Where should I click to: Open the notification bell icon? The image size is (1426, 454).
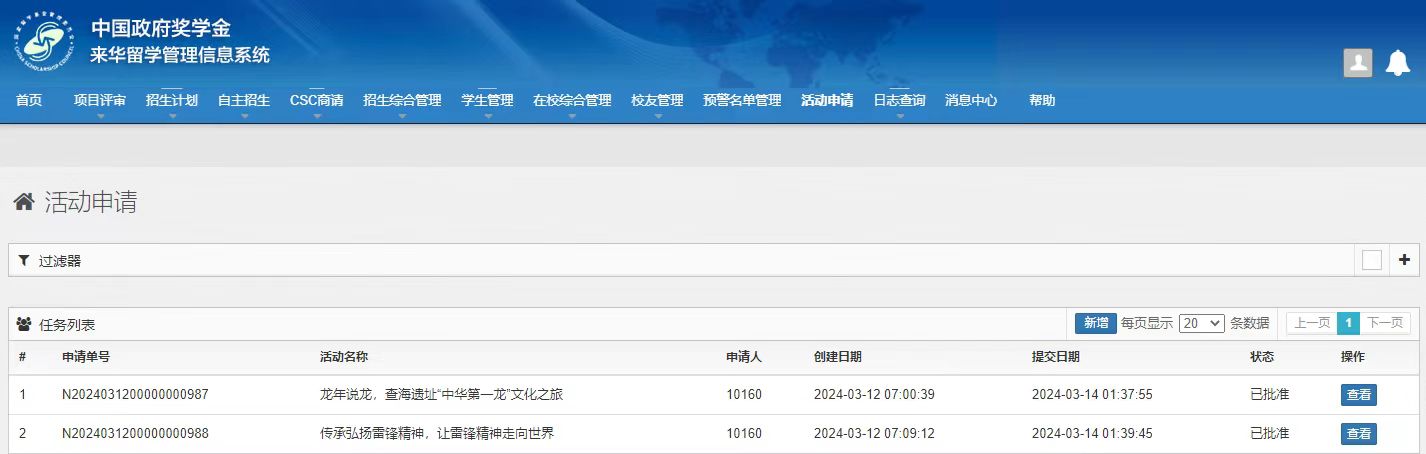[x=1397, y=63]
